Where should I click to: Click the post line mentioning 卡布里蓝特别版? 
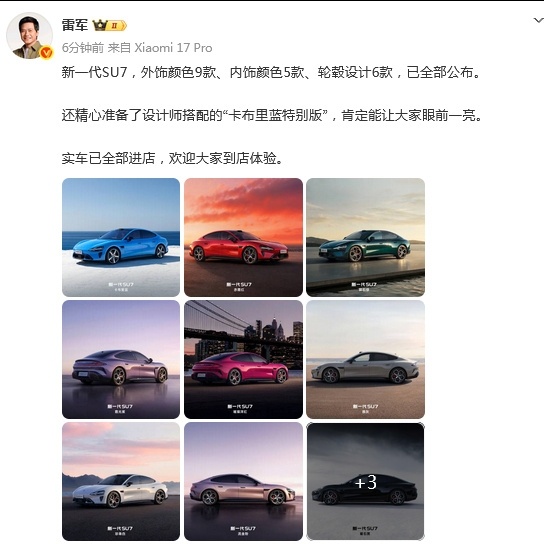click(272, 116)
